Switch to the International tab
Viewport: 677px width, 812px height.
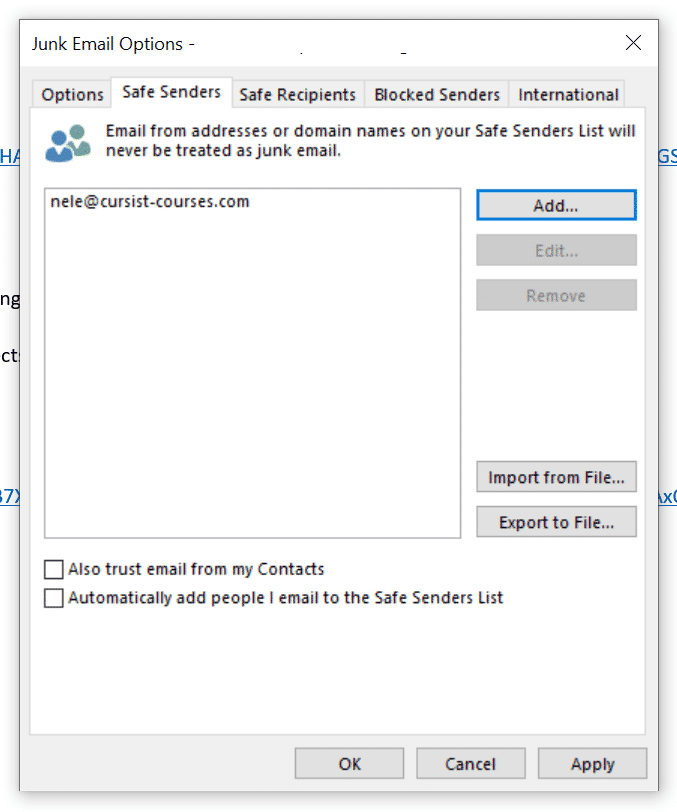point(568,94)
